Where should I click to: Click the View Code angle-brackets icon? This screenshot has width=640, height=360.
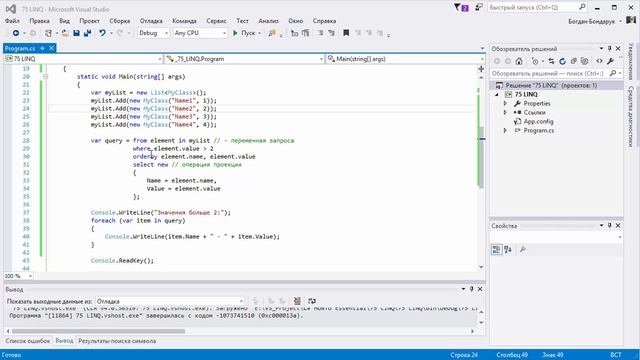click(599, 61)
